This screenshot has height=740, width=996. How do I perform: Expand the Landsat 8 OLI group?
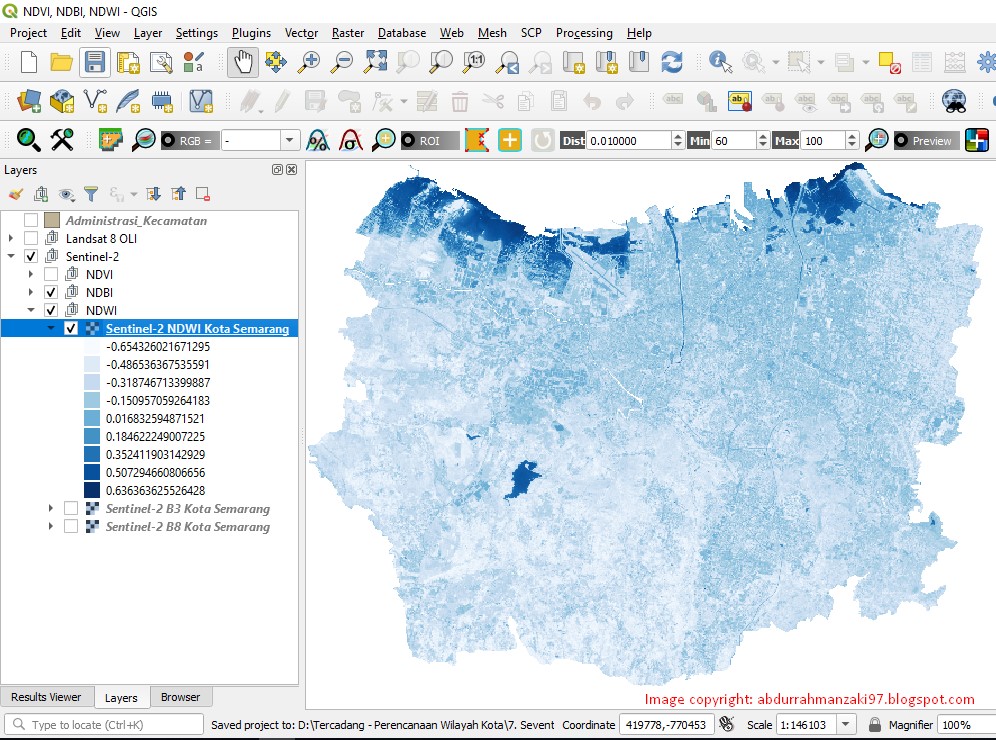coord(10,238)
